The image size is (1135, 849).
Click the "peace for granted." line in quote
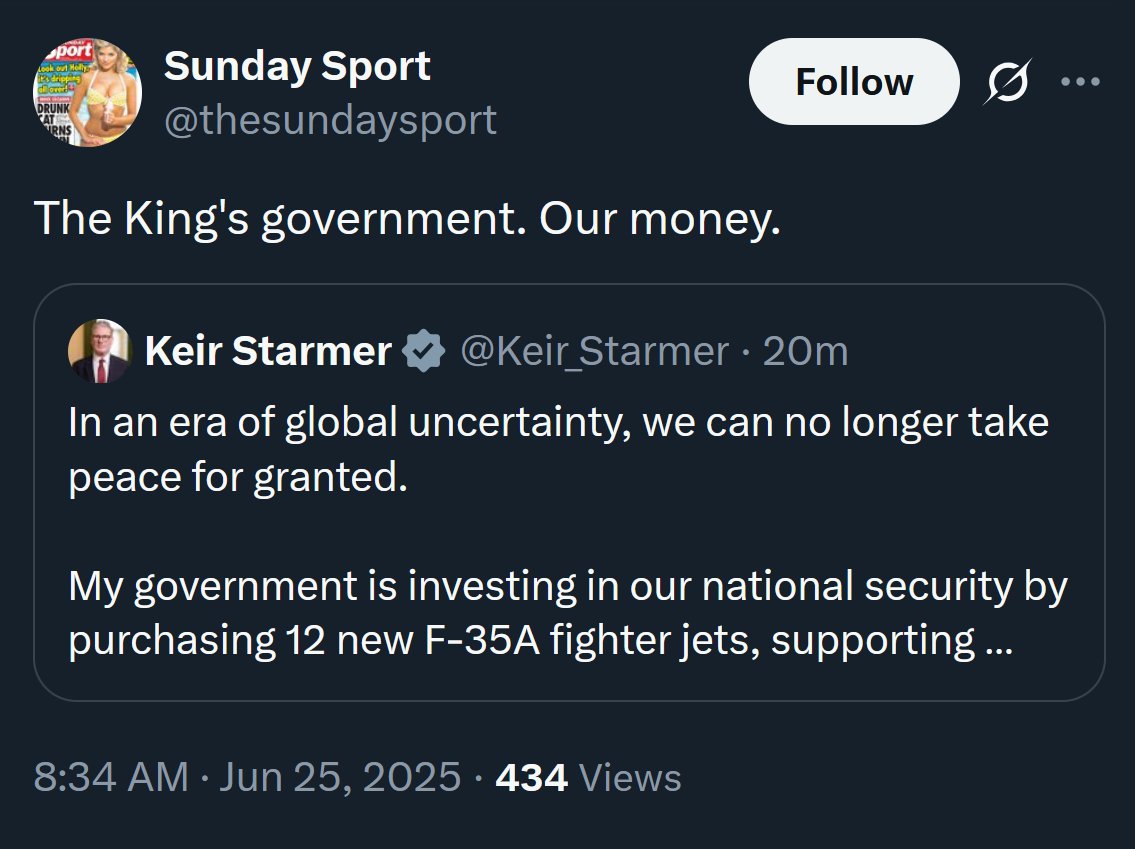[238, 477]
